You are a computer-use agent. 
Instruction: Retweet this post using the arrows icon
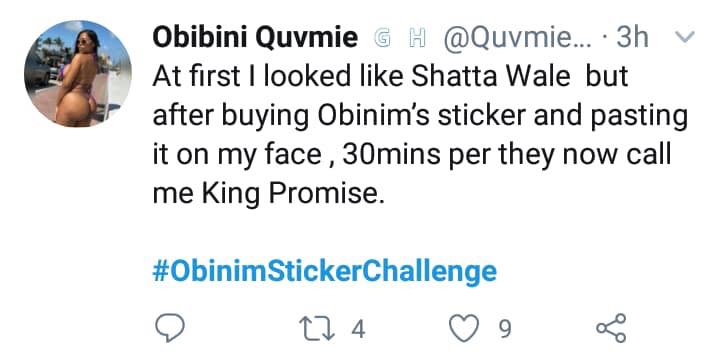pyautogui.click(x=316, y=329)
